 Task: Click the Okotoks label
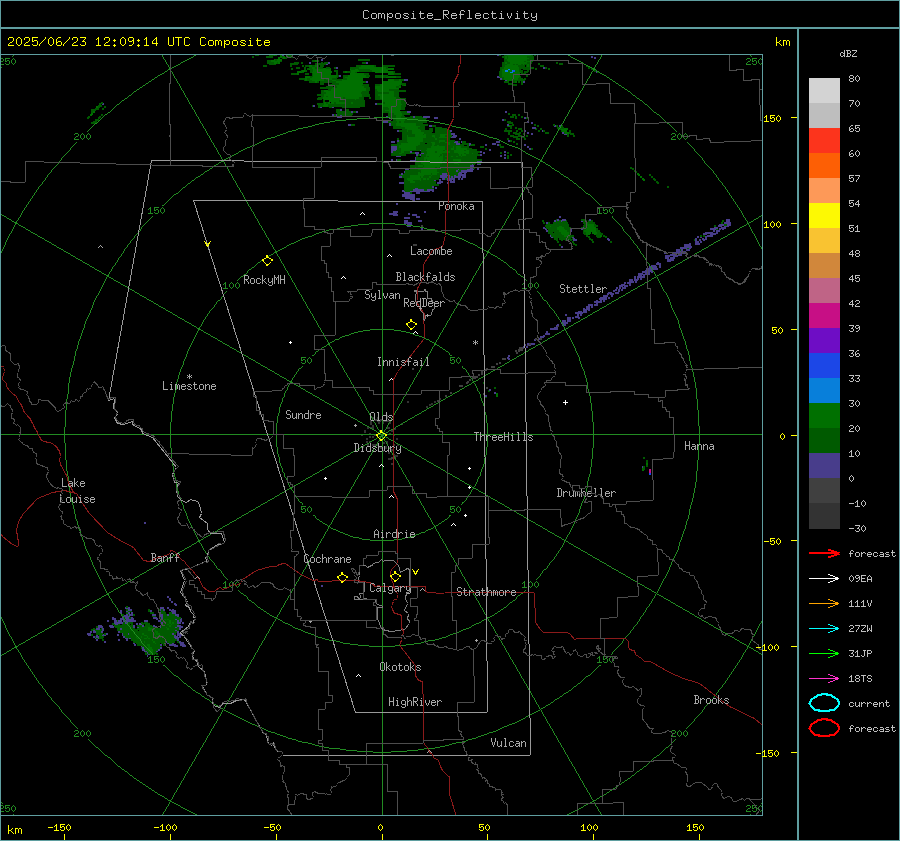pos(400,667)
